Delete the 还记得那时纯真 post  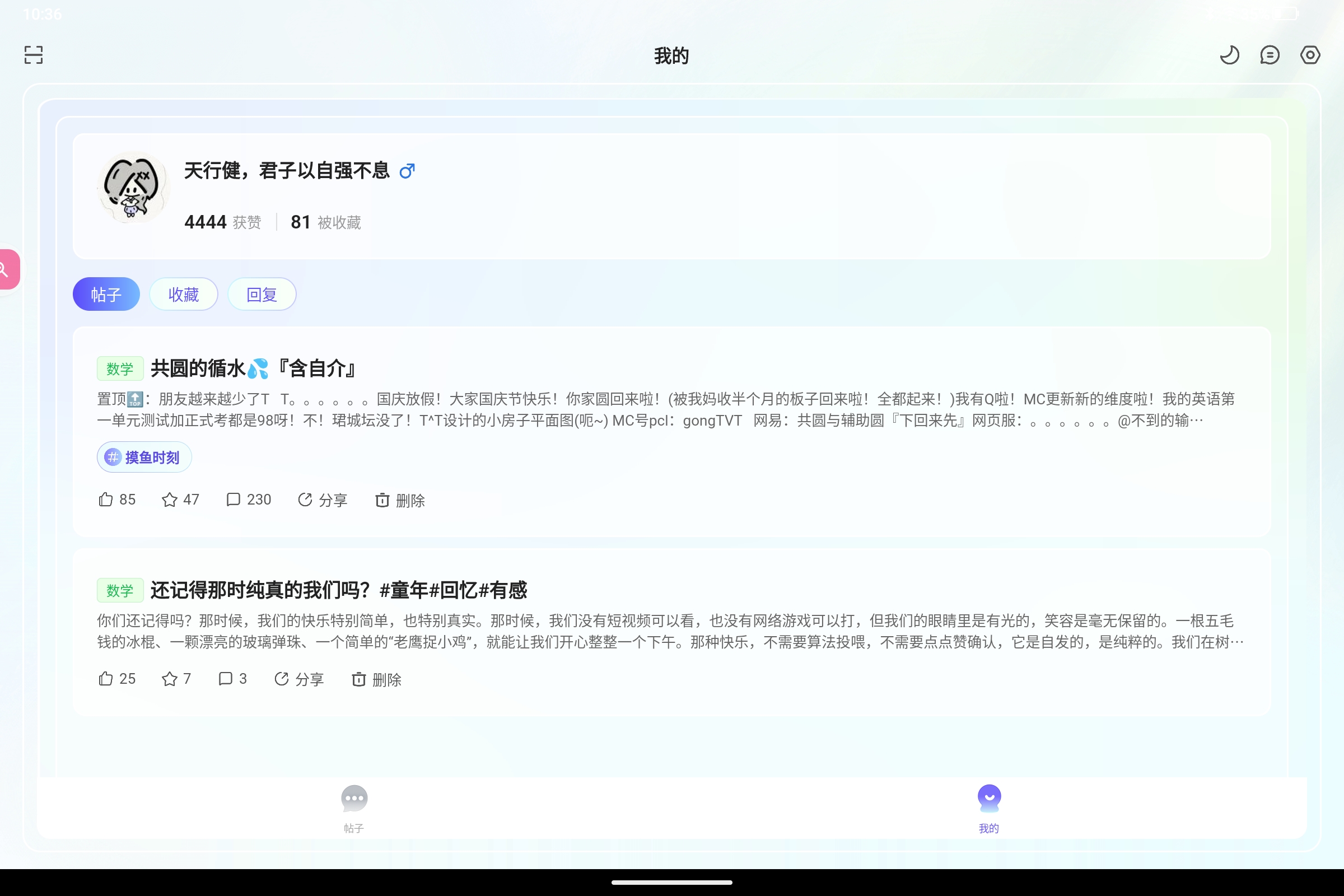(376, 679)
